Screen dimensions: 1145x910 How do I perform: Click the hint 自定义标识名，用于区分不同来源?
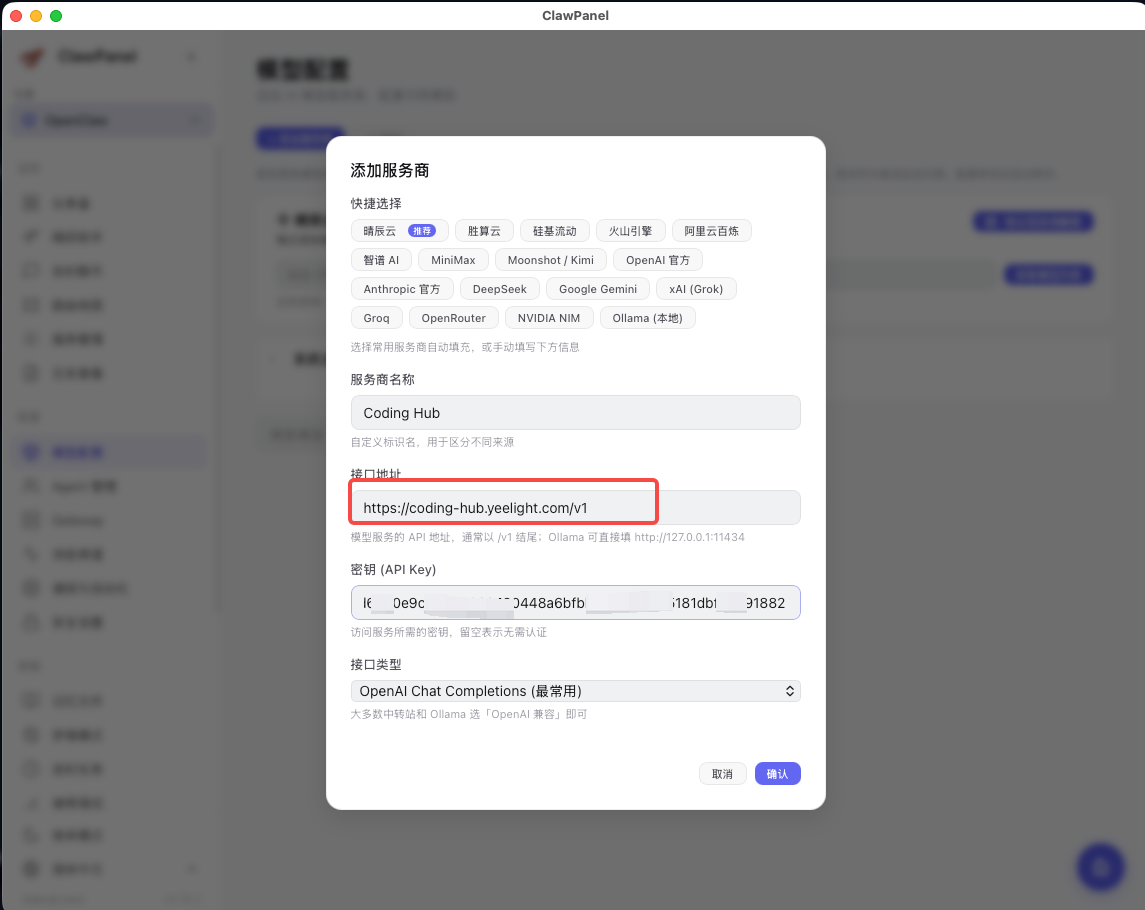coord(432,442)
